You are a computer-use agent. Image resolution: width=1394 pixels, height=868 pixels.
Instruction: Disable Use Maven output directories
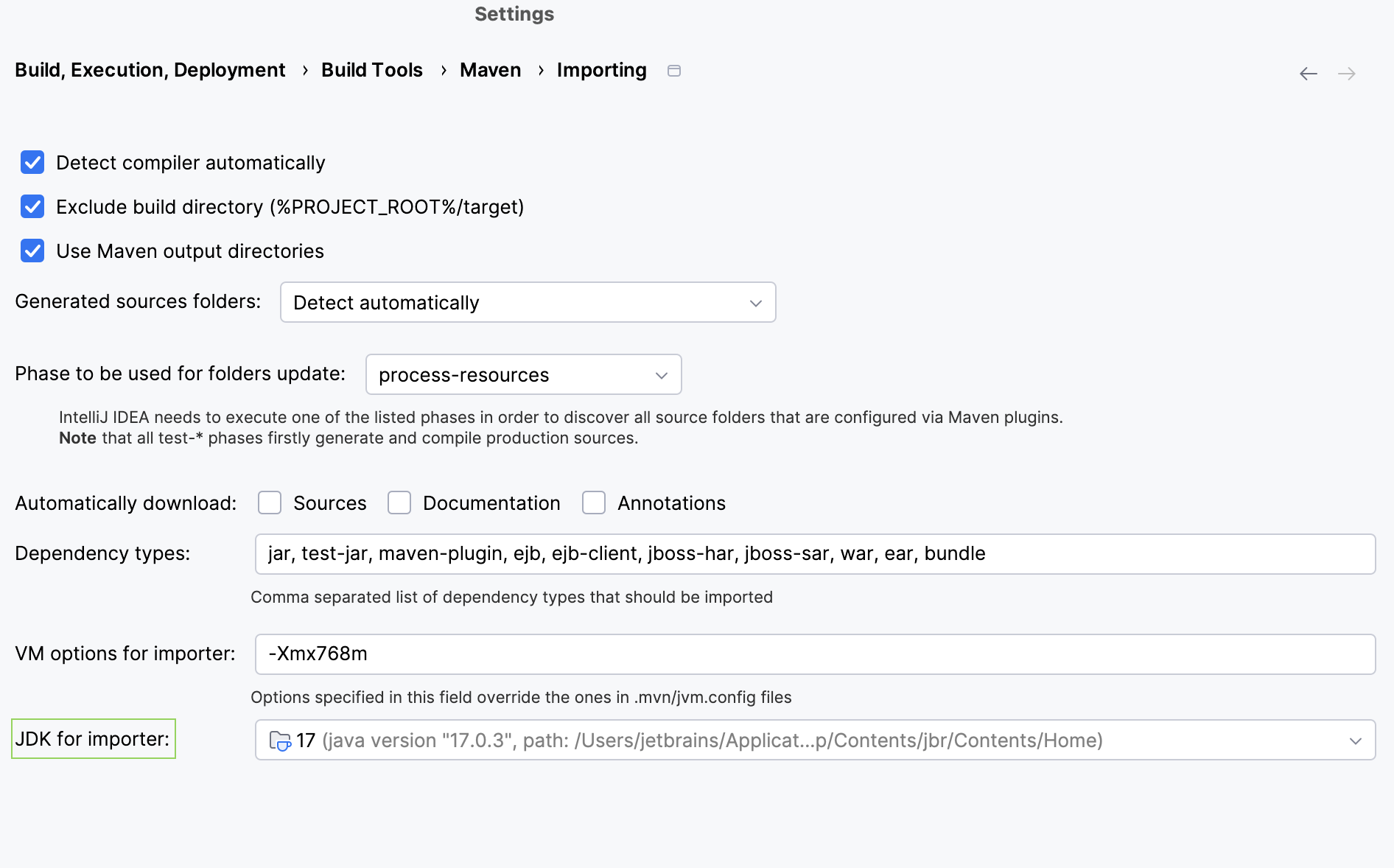[x=32, y=251]
